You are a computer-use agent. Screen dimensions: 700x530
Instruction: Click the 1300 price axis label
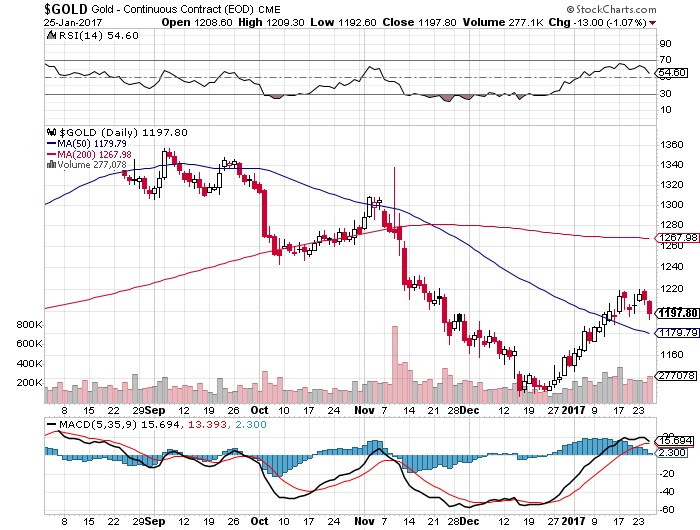click(671, 205)
